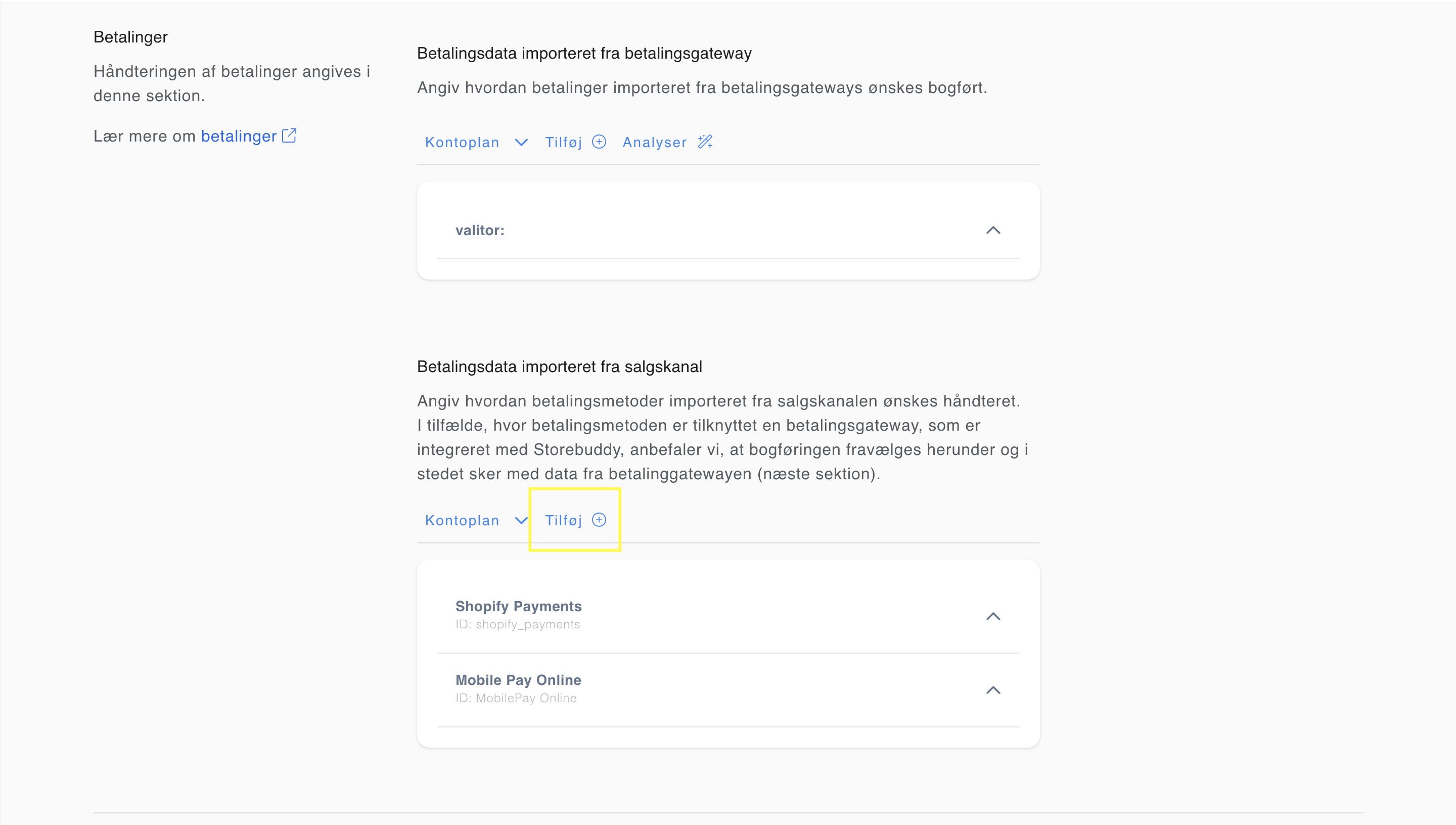Viewport: 1456px width, 825px height.
Task: Open Kontoplan dropdown in gateway section
Action: point(476,142)
